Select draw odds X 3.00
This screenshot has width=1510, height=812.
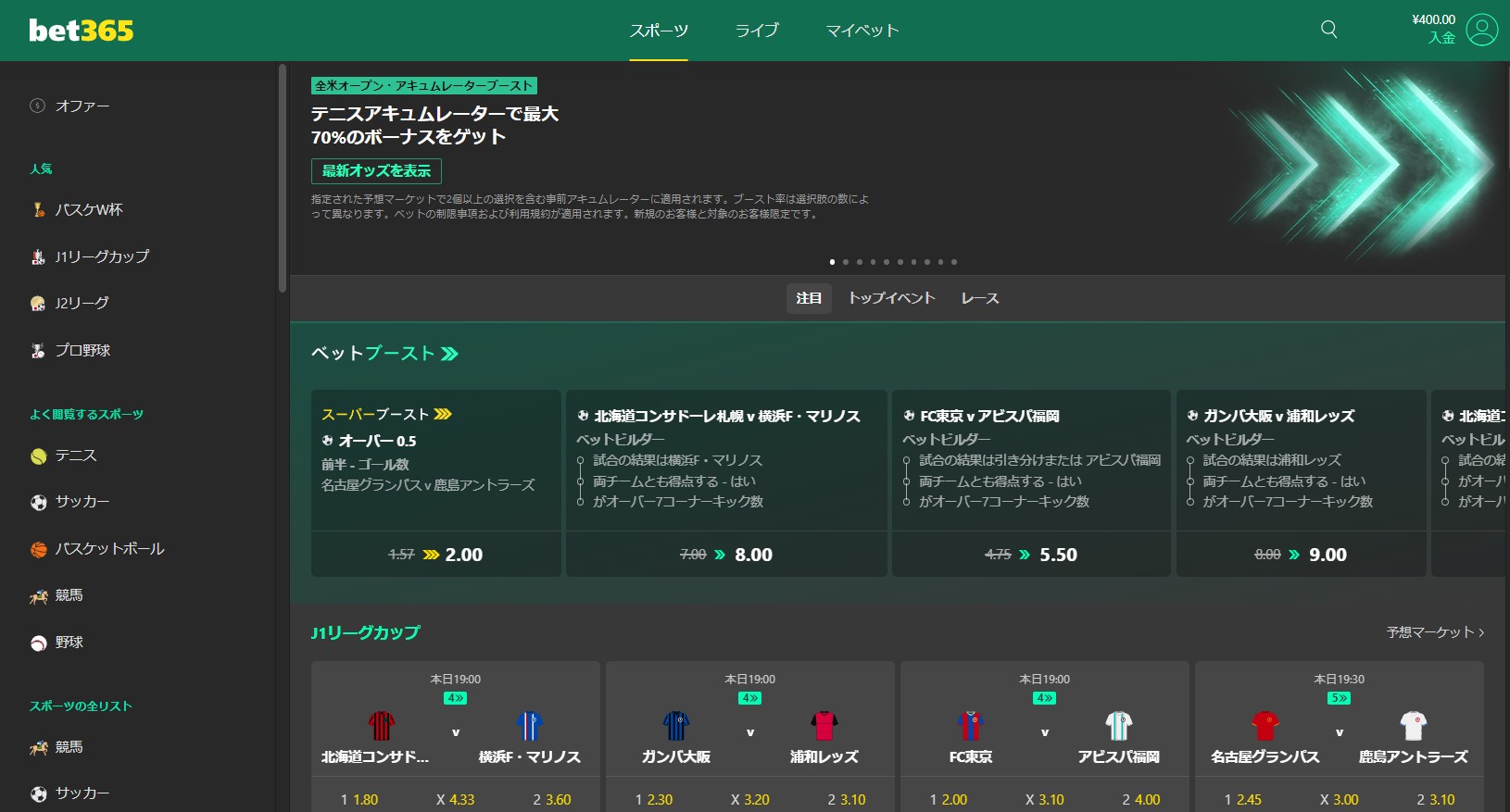coord(1339,799)
